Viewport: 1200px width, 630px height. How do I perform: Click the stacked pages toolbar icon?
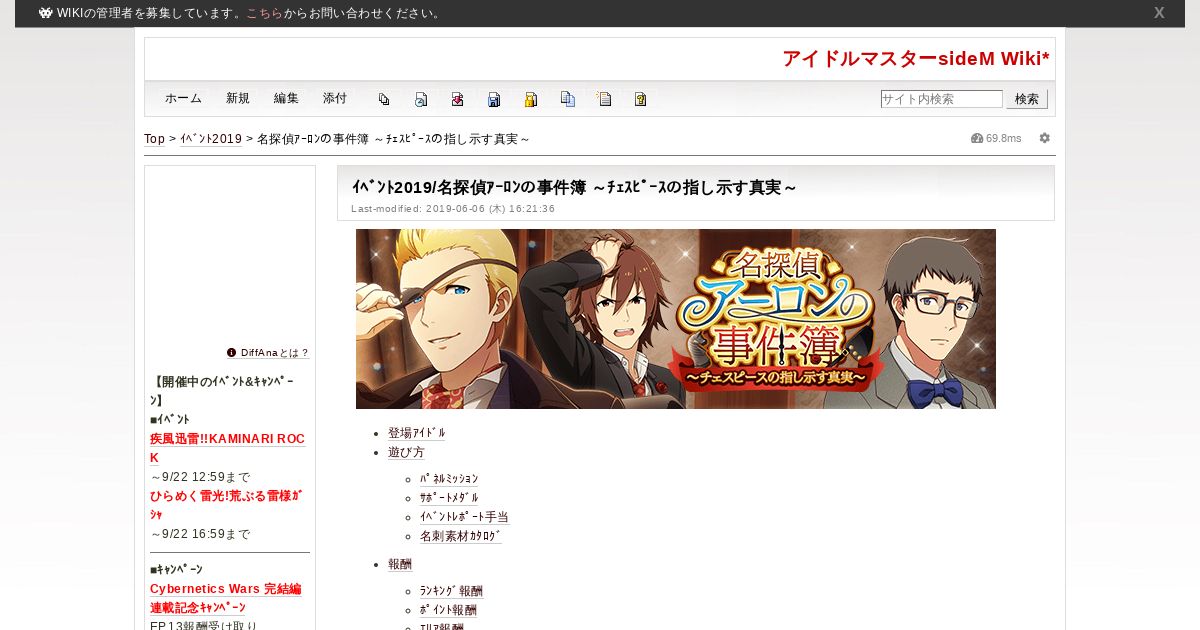(384, 99)
